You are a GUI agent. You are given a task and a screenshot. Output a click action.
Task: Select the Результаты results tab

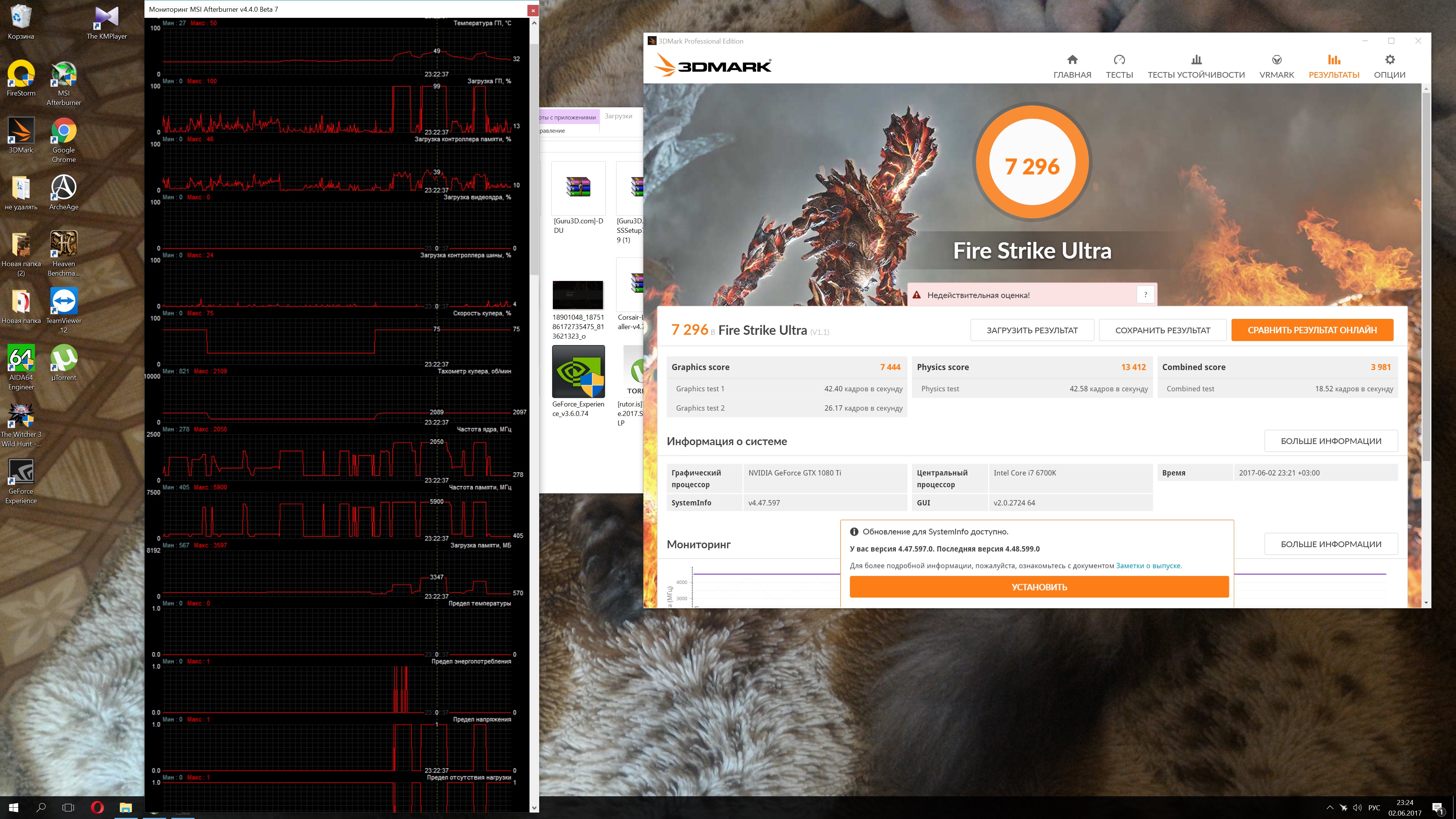click(x=1334, y=66)
